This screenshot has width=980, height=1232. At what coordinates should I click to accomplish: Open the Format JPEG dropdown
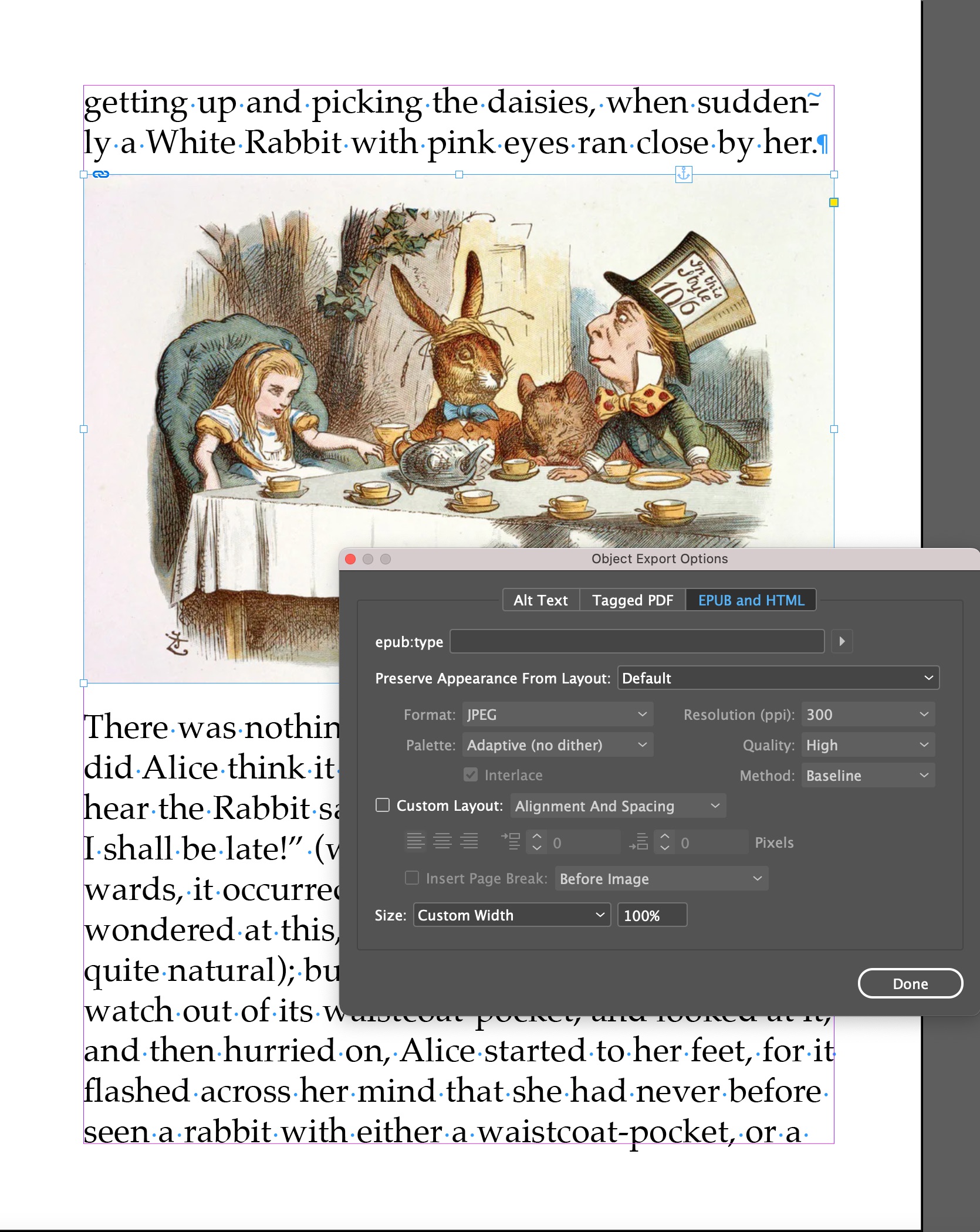[557, 714]
